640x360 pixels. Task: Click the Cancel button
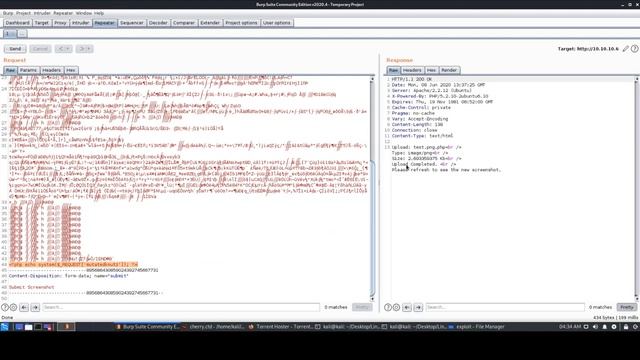click(40, 49)
